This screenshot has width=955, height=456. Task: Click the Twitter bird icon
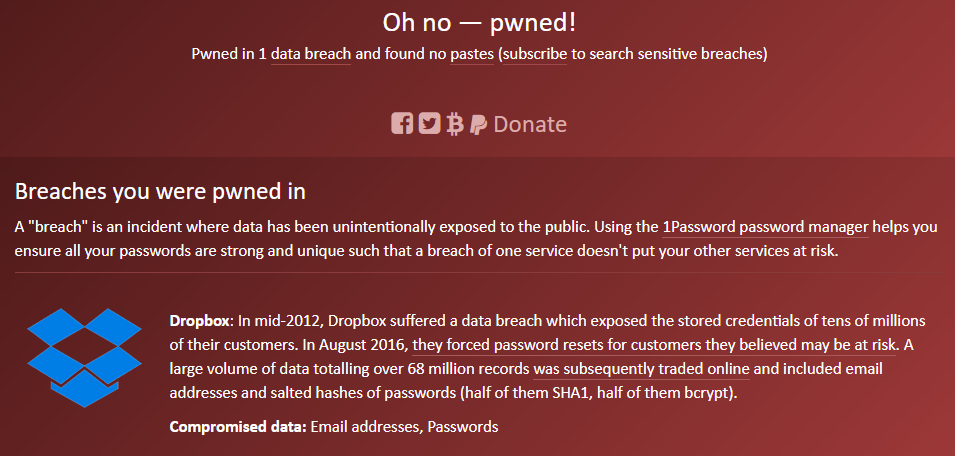coord(429,124)
